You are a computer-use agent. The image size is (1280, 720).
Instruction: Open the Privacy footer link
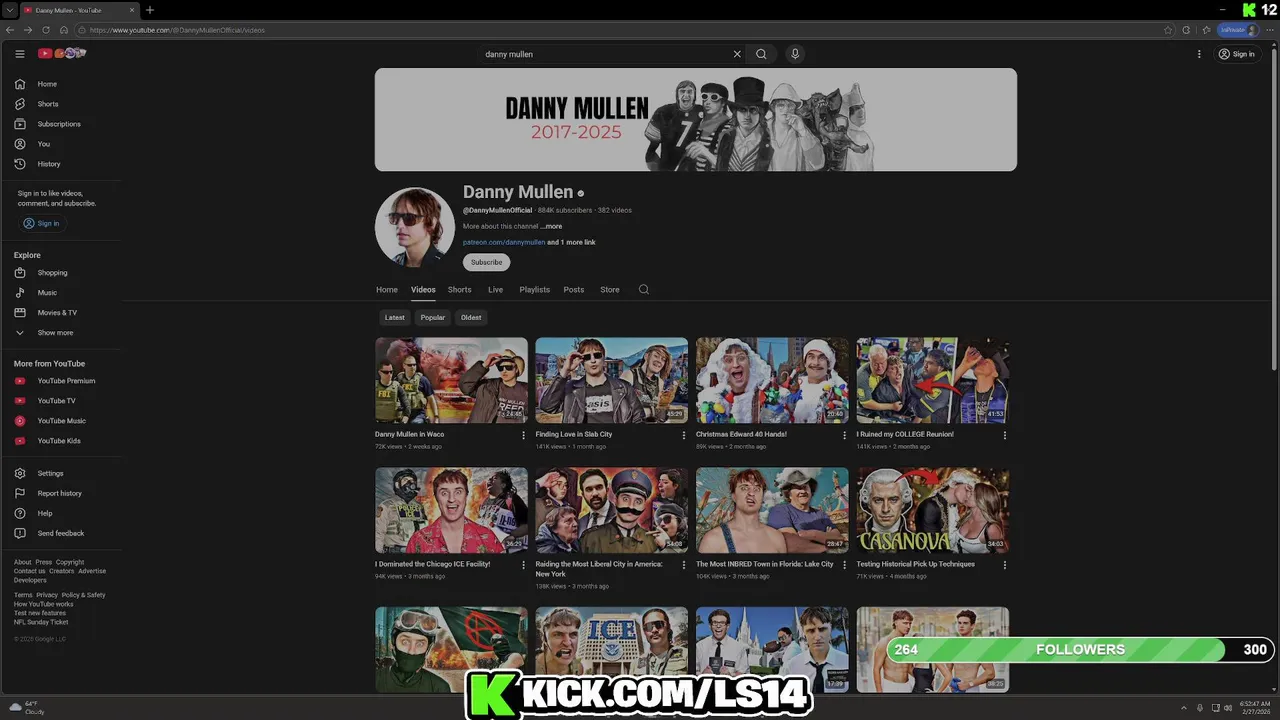coord(47,595)
